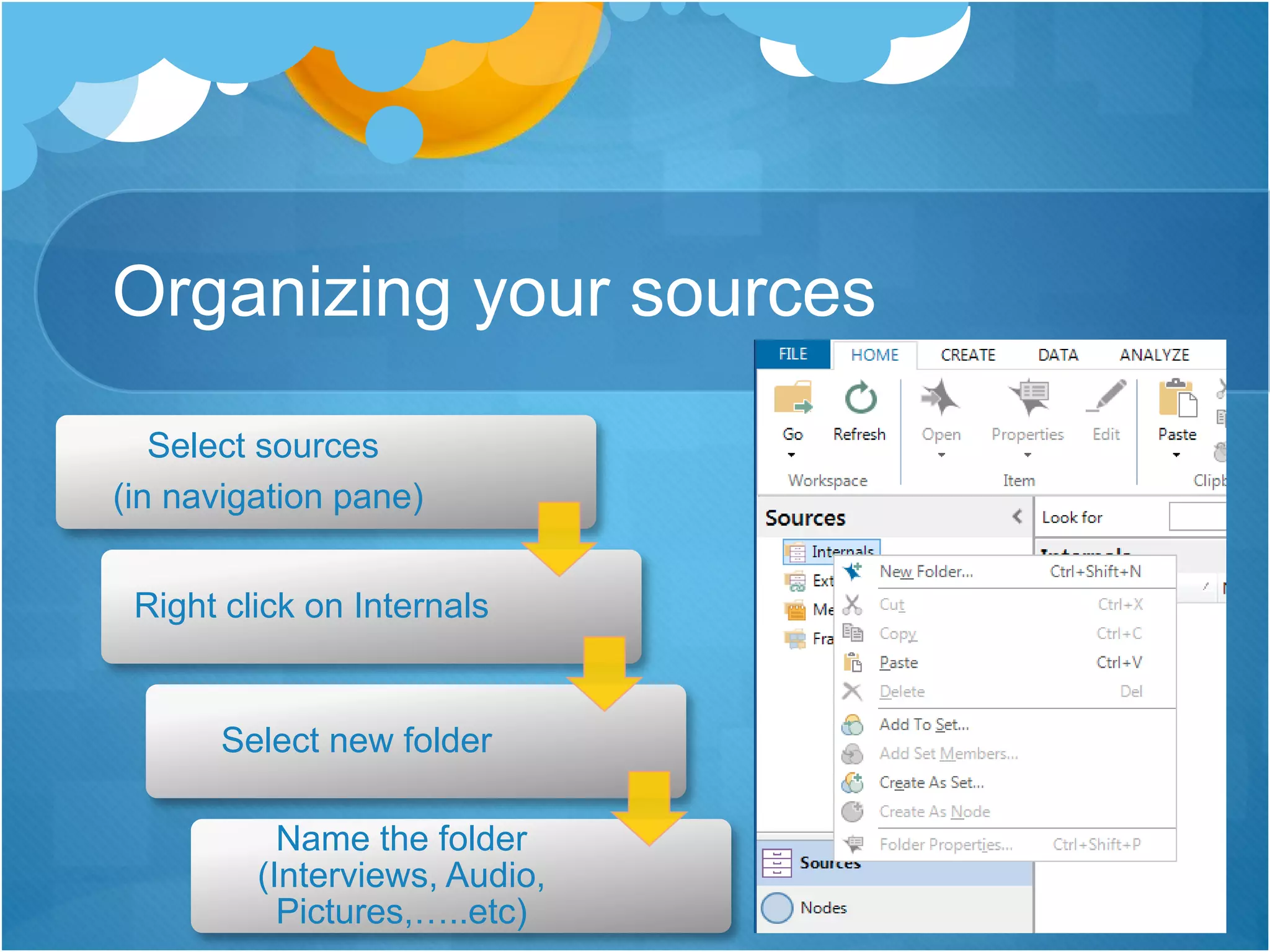
Task: Select Folder Properties... entry
Action: pyautogui.click(x=1005, y=844)
